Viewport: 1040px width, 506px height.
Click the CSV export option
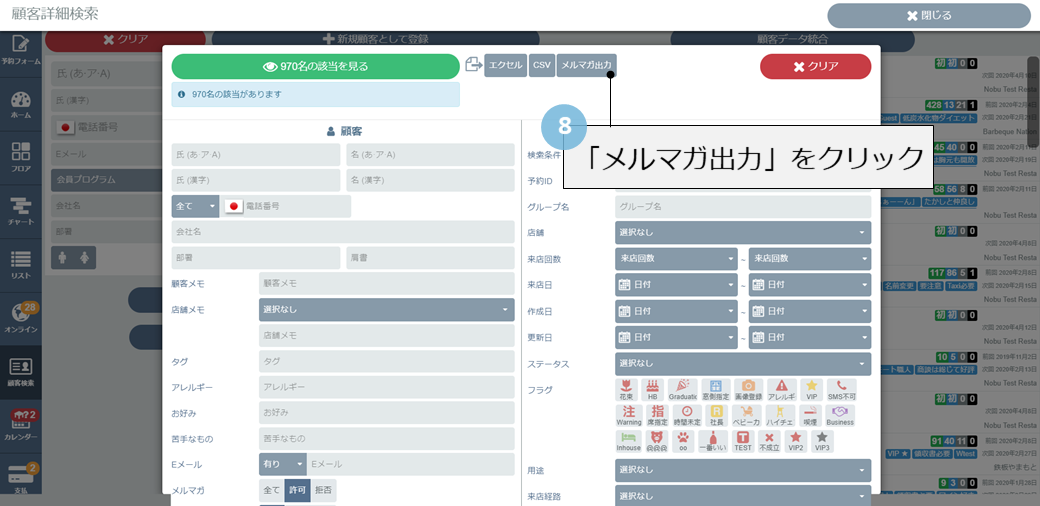click(x=541, y=65)
